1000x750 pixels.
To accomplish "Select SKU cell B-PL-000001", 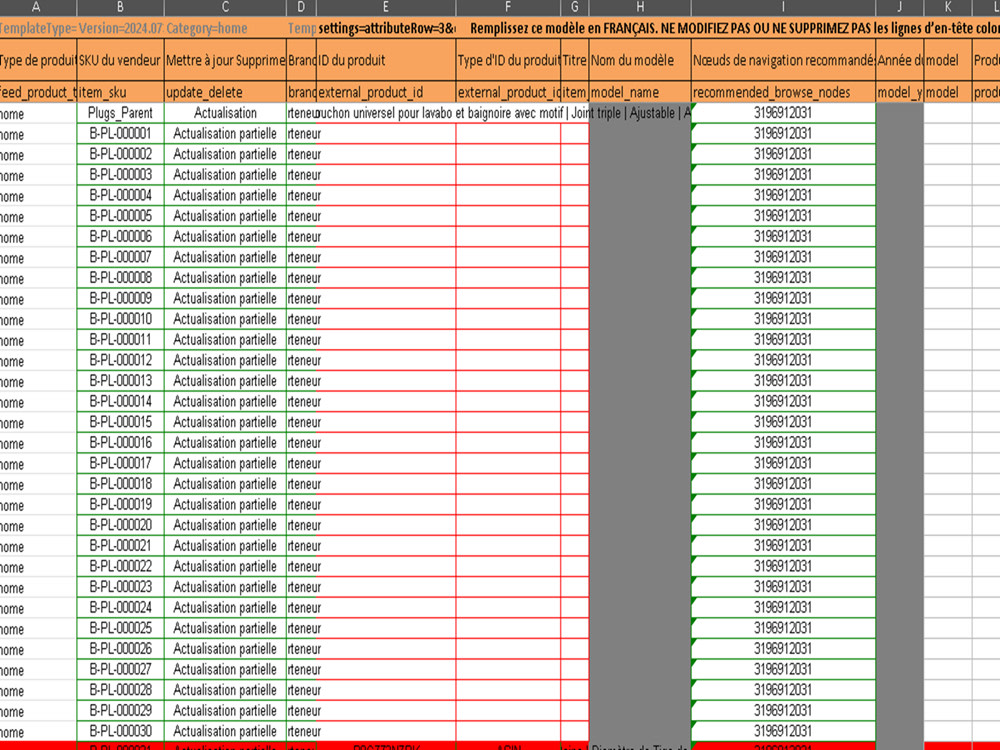I will (x=121, y=133).
